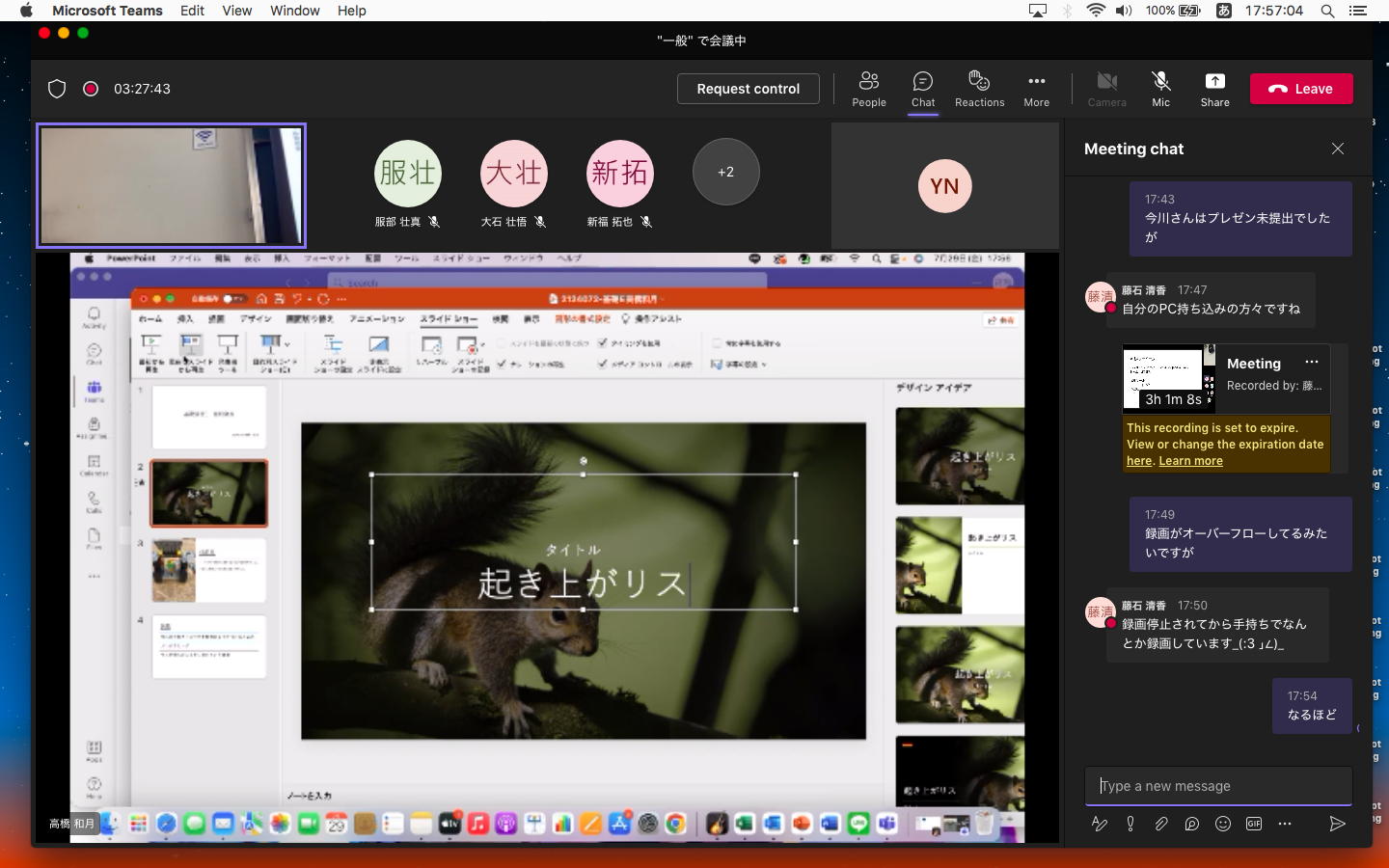
Task: Click the Format text pen icon
Action: [1100, 824]
